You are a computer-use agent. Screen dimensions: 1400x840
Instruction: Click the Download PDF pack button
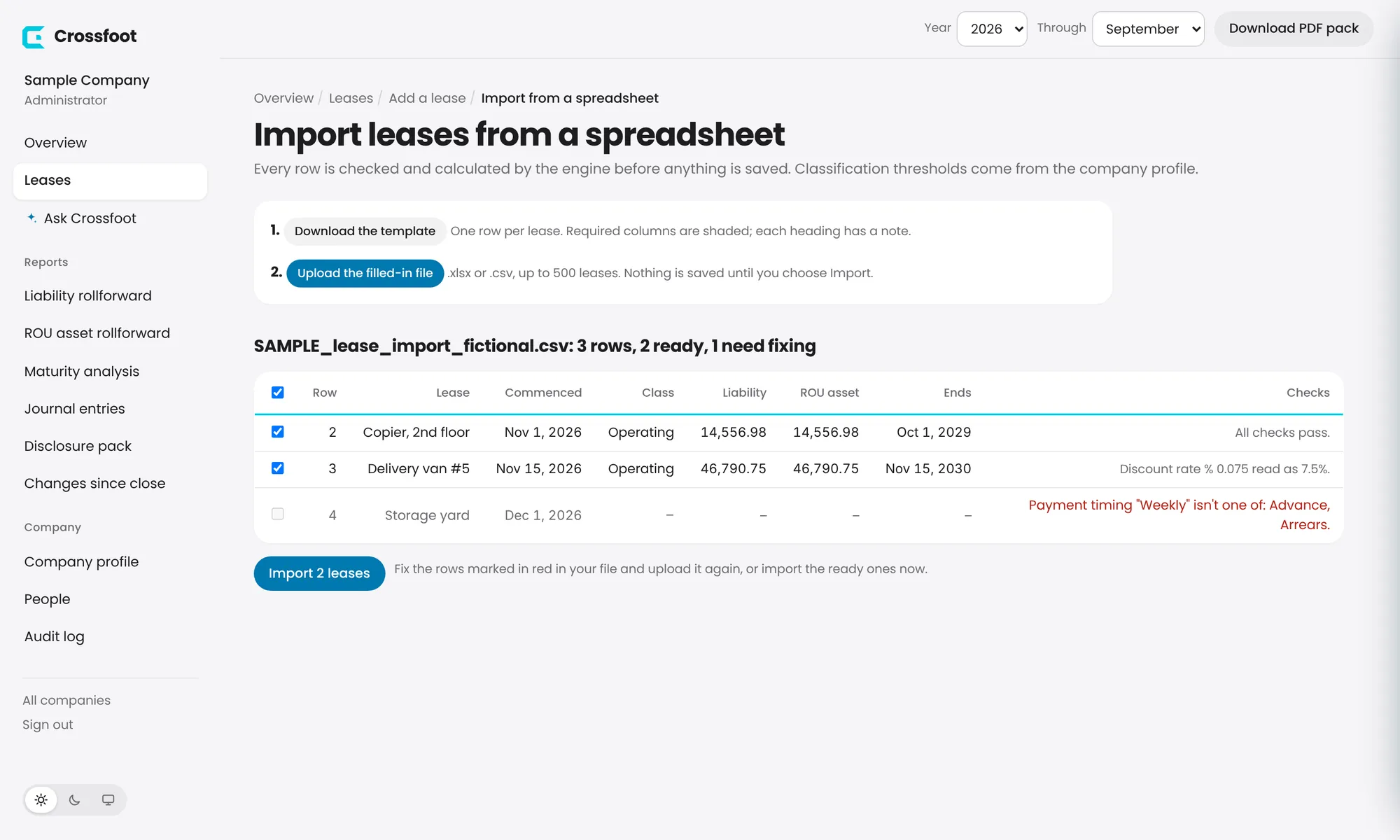click(1293, 29)
